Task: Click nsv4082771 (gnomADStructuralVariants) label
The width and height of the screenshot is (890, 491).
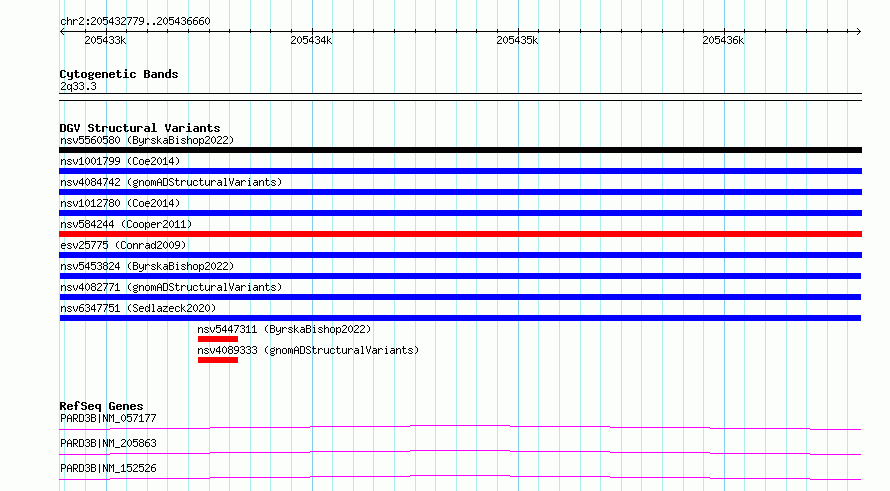Action: pos(171,287)
